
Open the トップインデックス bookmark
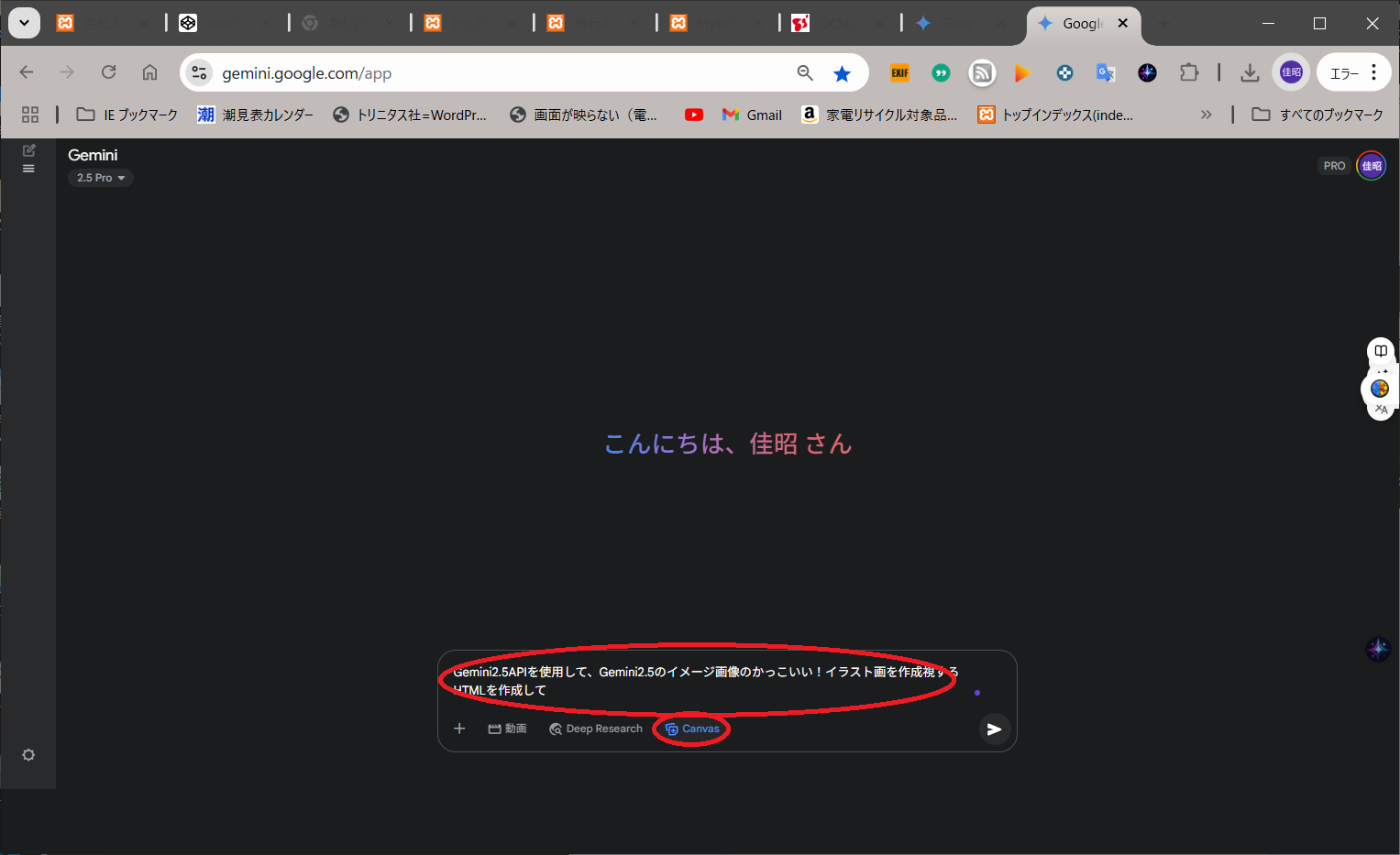pos(1055,115)
